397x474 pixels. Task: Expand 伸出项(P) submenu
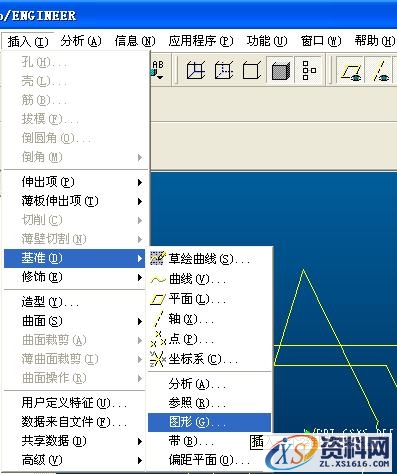pos(75,182)
